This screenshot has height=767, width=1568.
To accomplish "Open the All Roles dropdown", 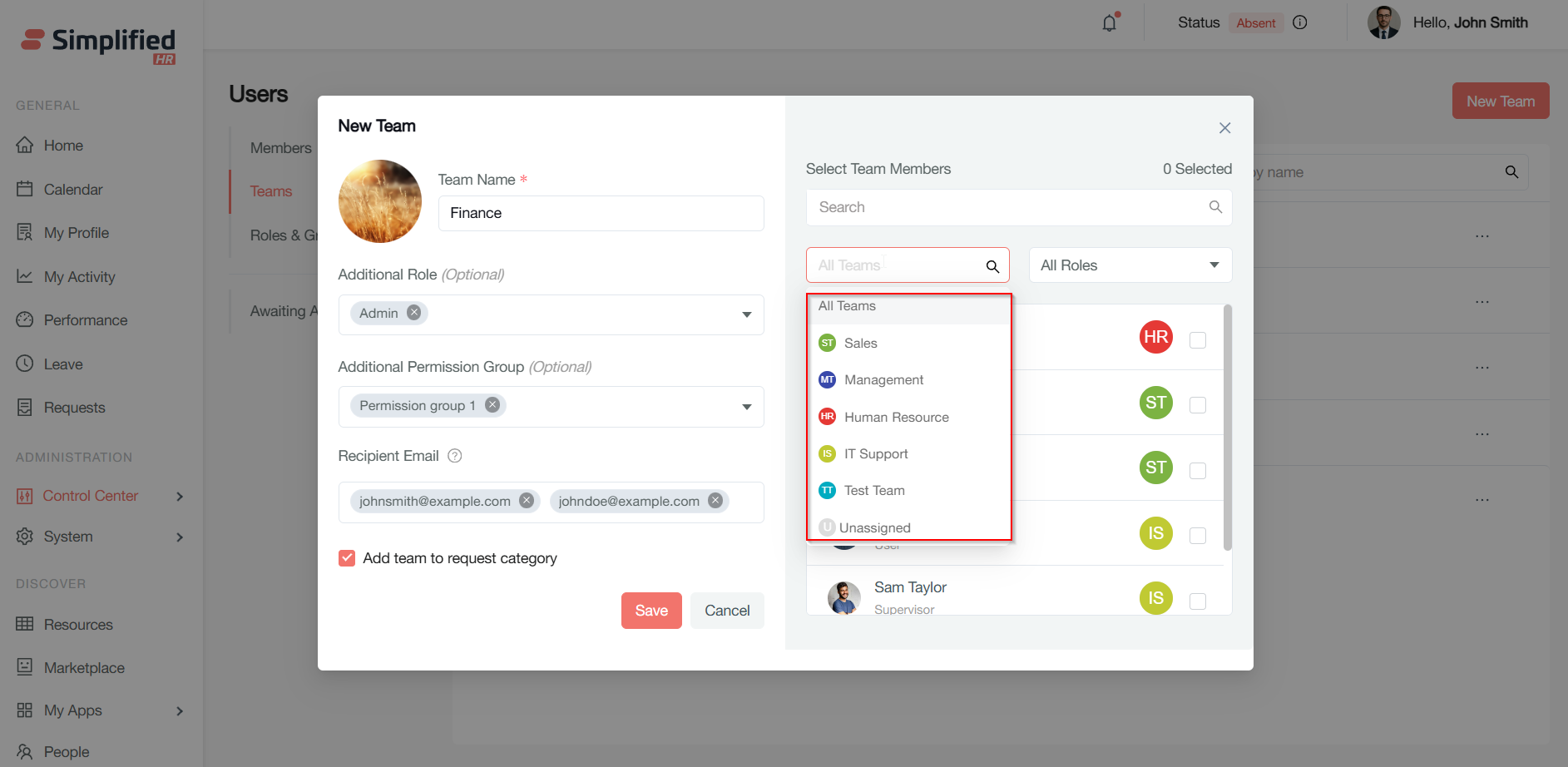I will tap(1130, 265).
